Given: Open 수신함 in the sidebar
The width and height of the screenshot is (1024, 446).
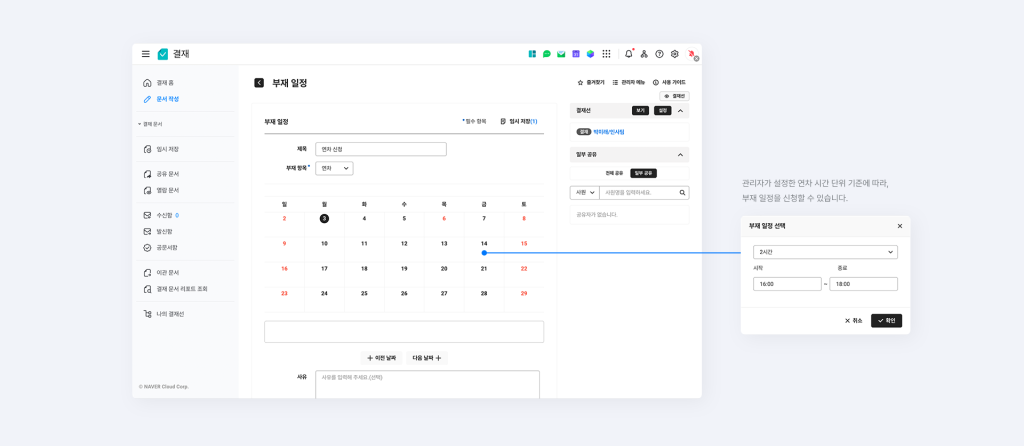Looking at the screenshot, I should click(164, 215).
